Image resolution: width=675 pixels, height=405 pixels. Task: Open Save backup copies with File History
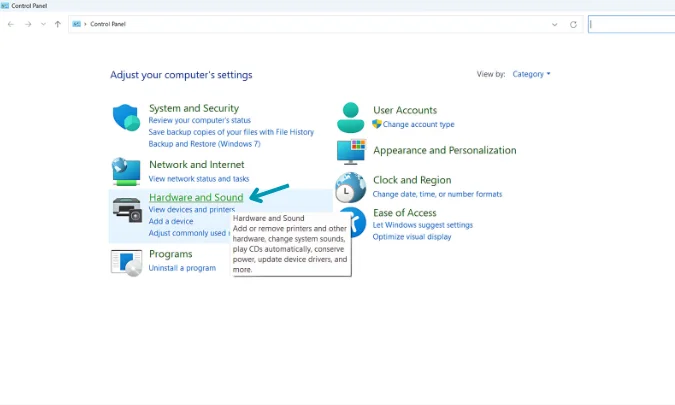click(231, 132)
